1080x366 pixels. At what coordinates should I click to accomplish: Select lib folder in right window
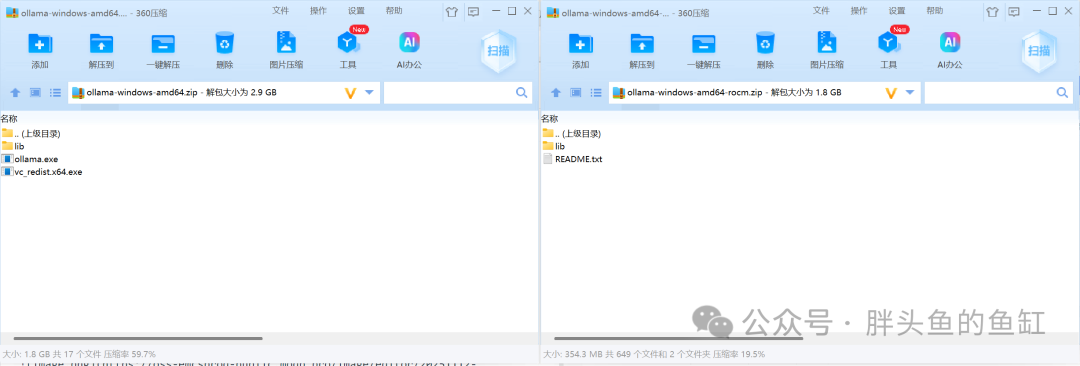[x=554, y=146]
